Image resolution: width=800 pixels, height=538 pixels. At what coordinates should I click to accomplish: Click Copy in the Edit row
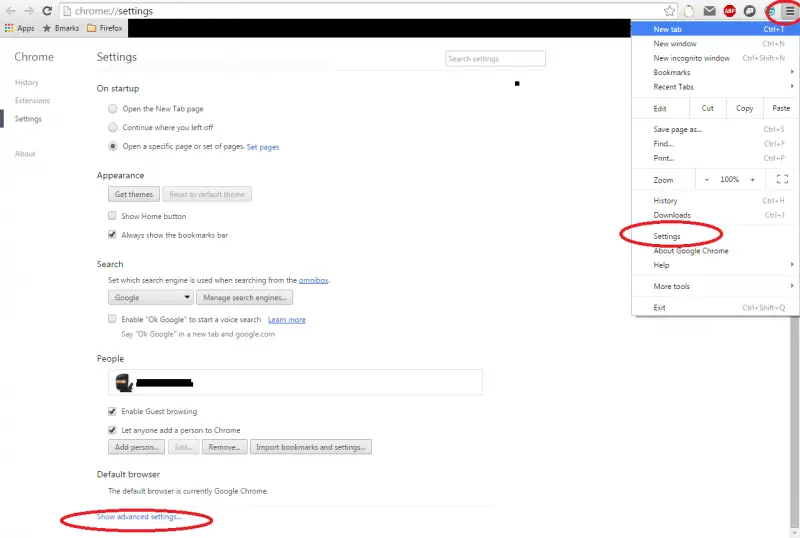(x=744, y=108)
